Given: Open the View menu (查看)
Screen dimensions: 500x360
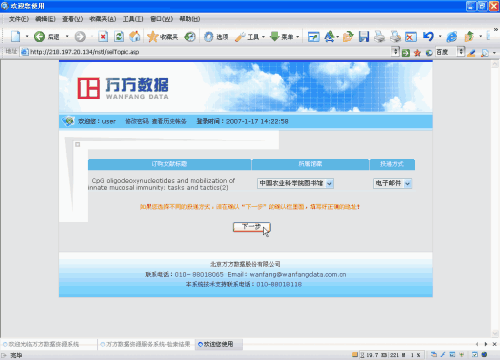Looking at the screenshot, I should point(72,19).
